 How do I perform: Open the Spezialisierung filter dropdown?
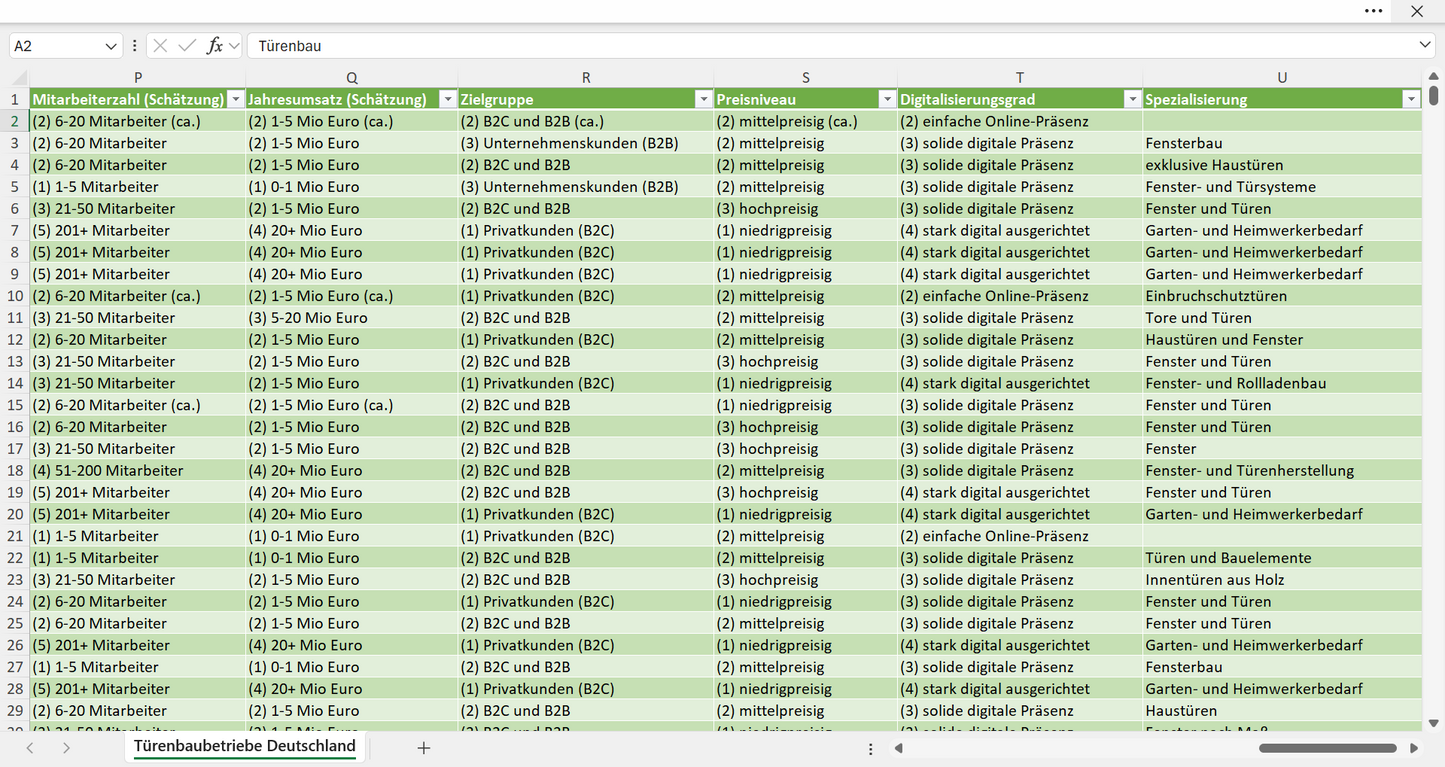[x=1411, y=99]
